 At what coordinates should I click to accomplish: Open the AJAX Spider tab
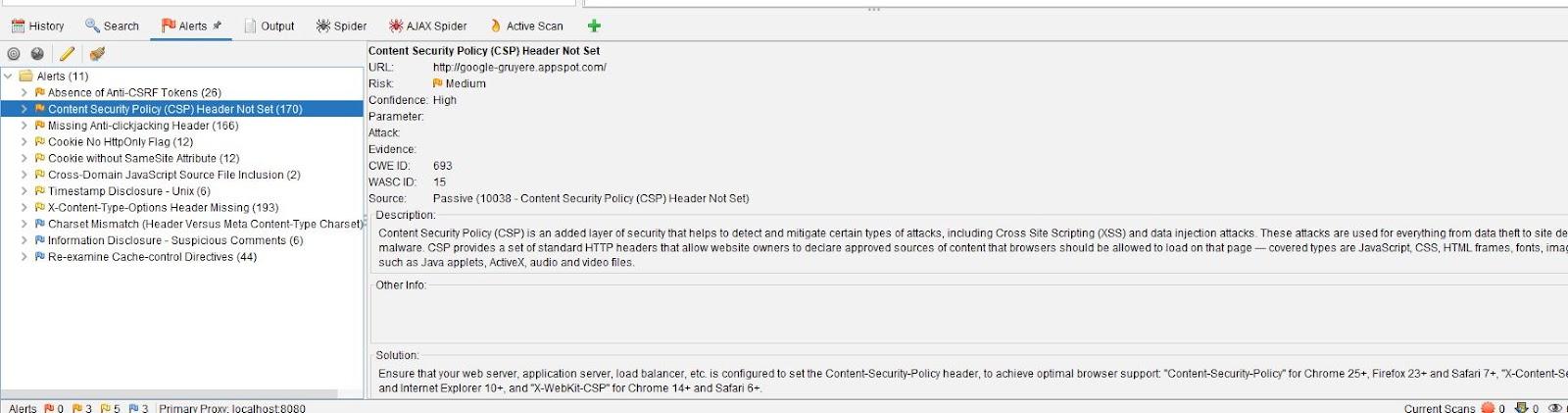click(427, 26)
